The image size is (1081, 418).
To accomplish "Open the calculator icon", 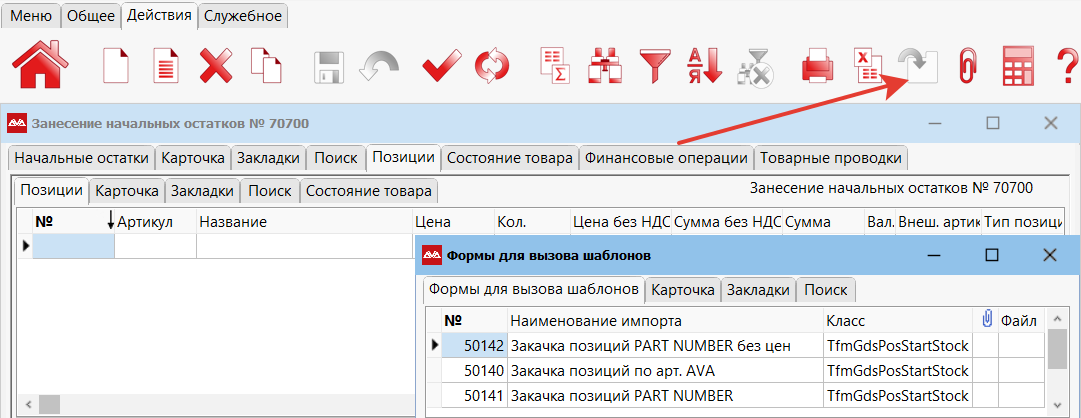I will [1017, 67].
